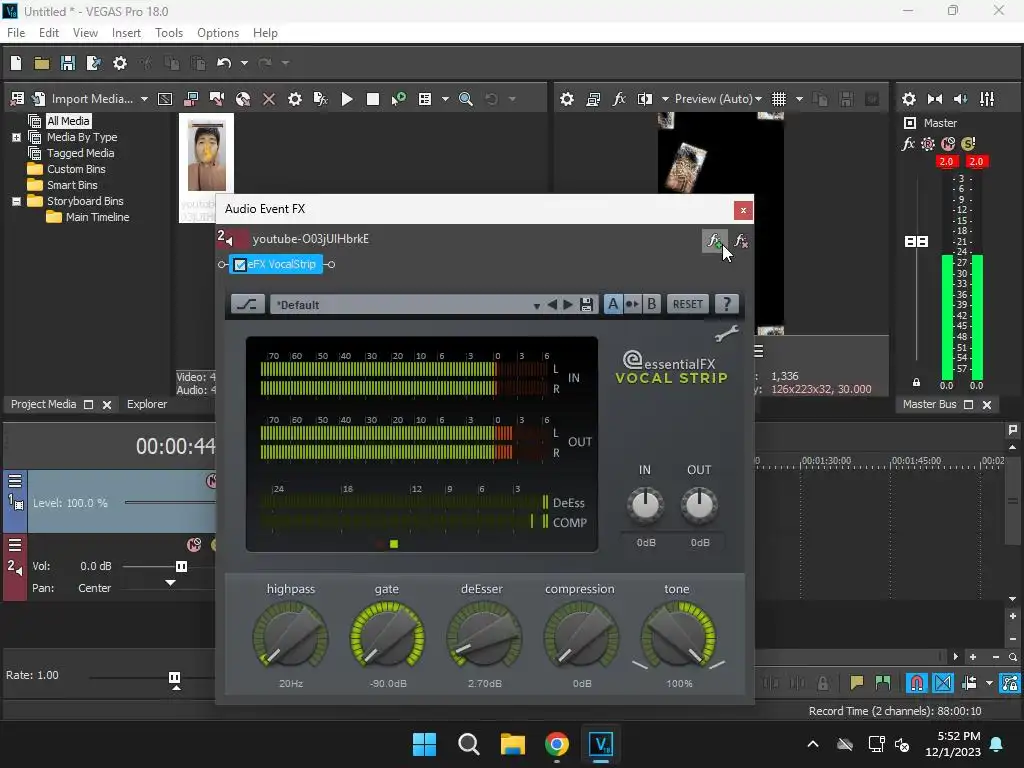Open File menu
The width and height of the screenshot is (1024, 768).
tap(16, 33)
